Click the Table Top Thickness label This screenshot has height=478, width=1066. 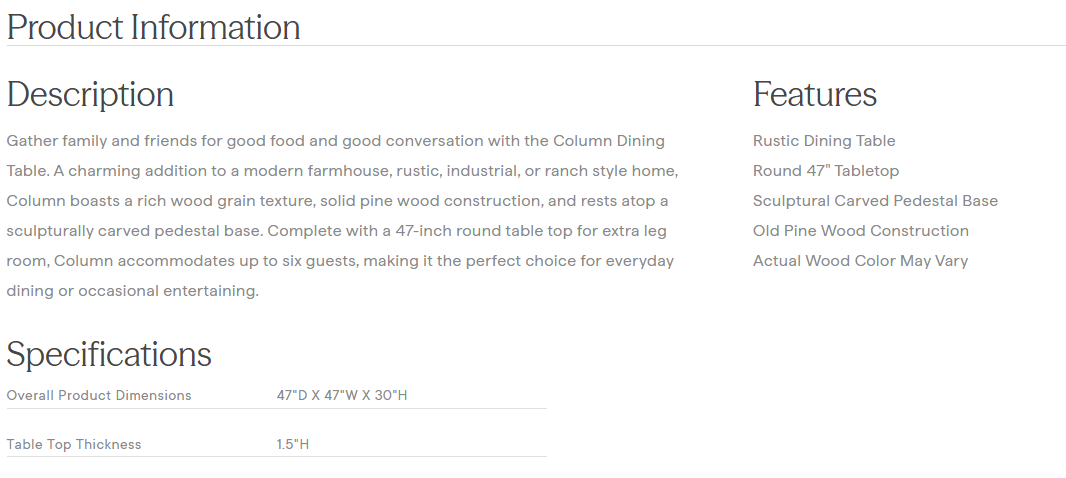click(x=74, y=444)
